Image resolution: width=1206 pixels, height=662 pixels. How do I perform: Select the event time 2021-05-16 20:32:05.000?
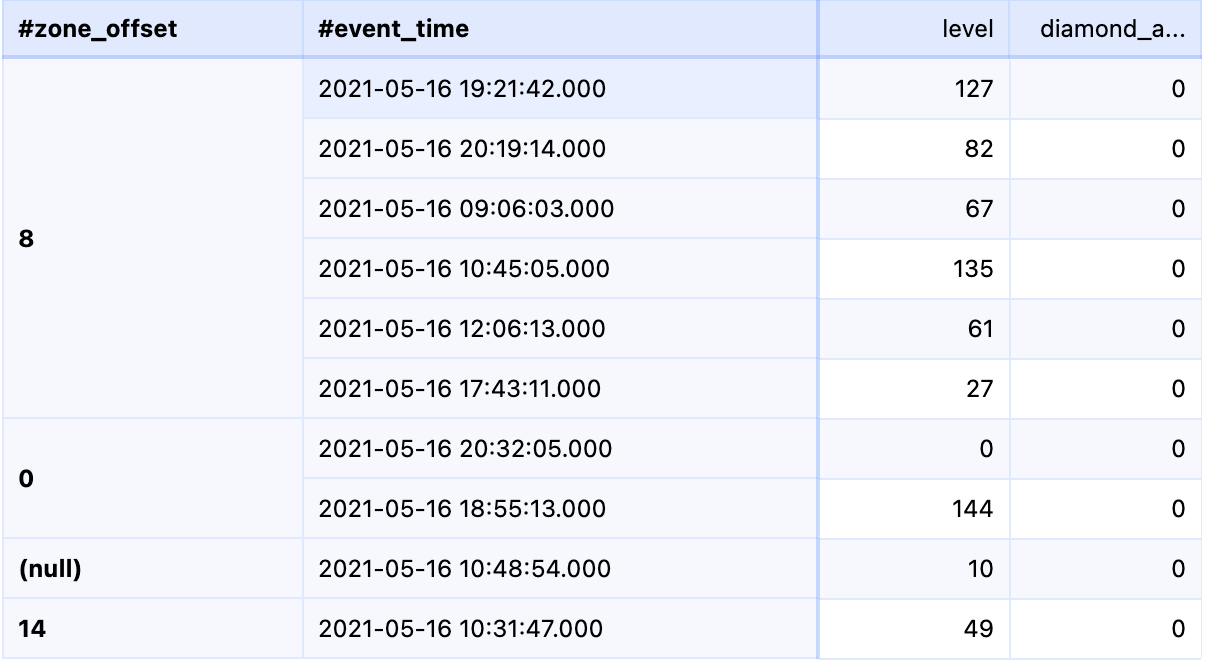(465, 449)
